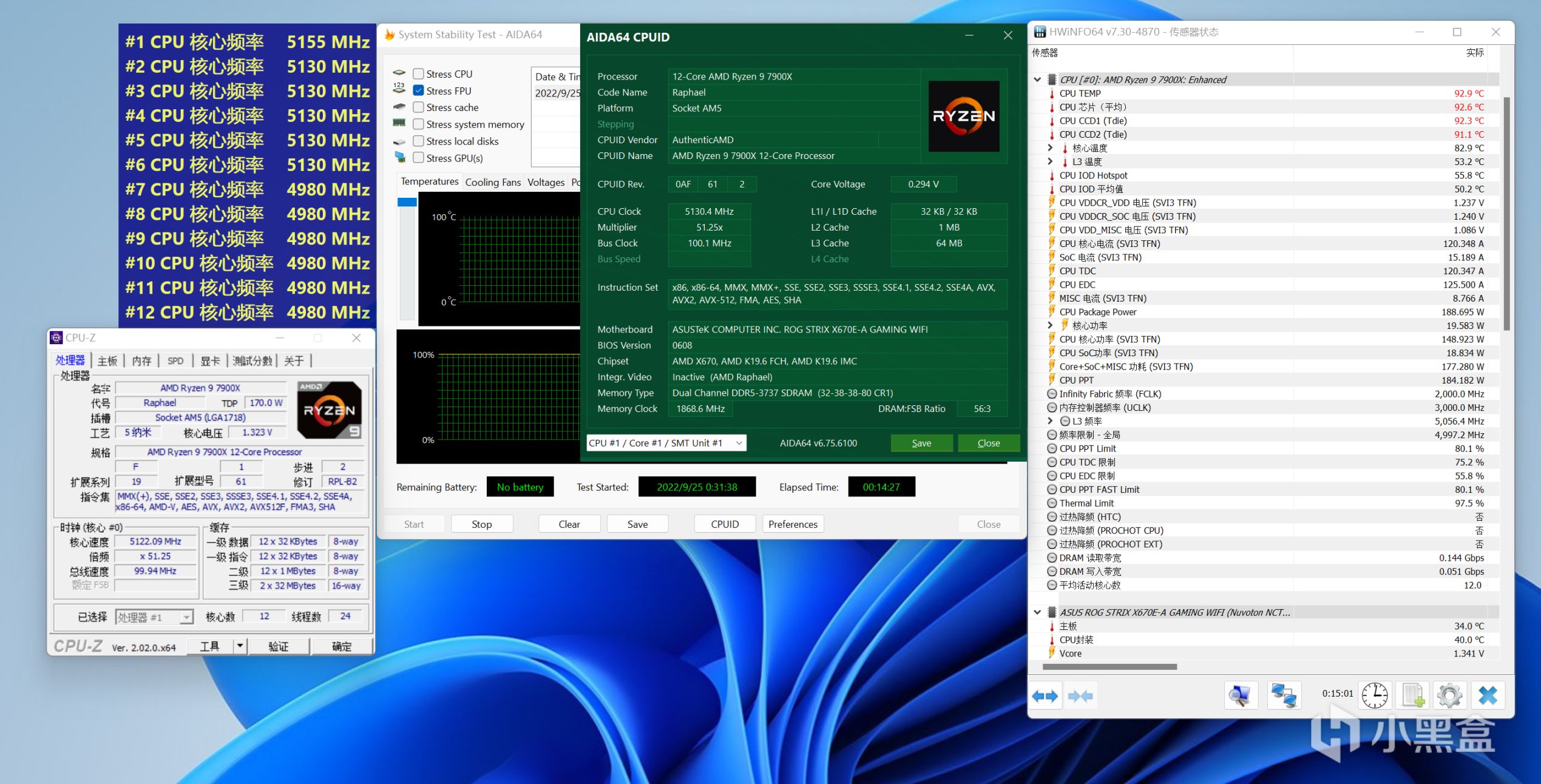The height and width of the screenshot is (784, 1541).
Task: Open the CPU #1 / Core #1 dropdown
Action: (x=666, y=443)
